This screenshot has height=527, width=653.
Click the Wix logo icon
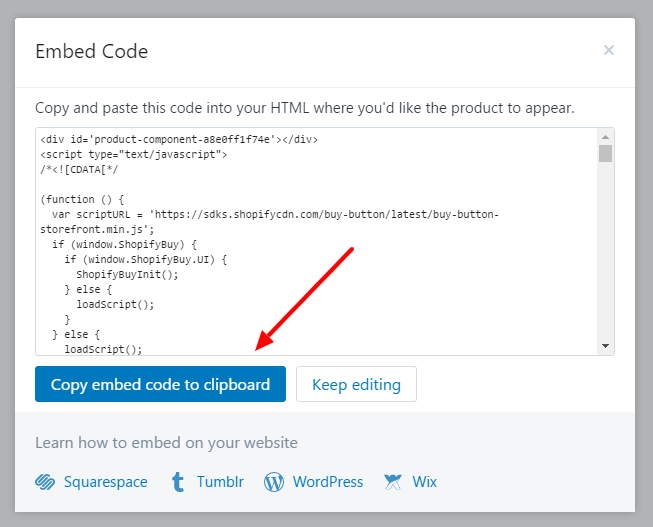pyautogui.click(x=393, y=482)
